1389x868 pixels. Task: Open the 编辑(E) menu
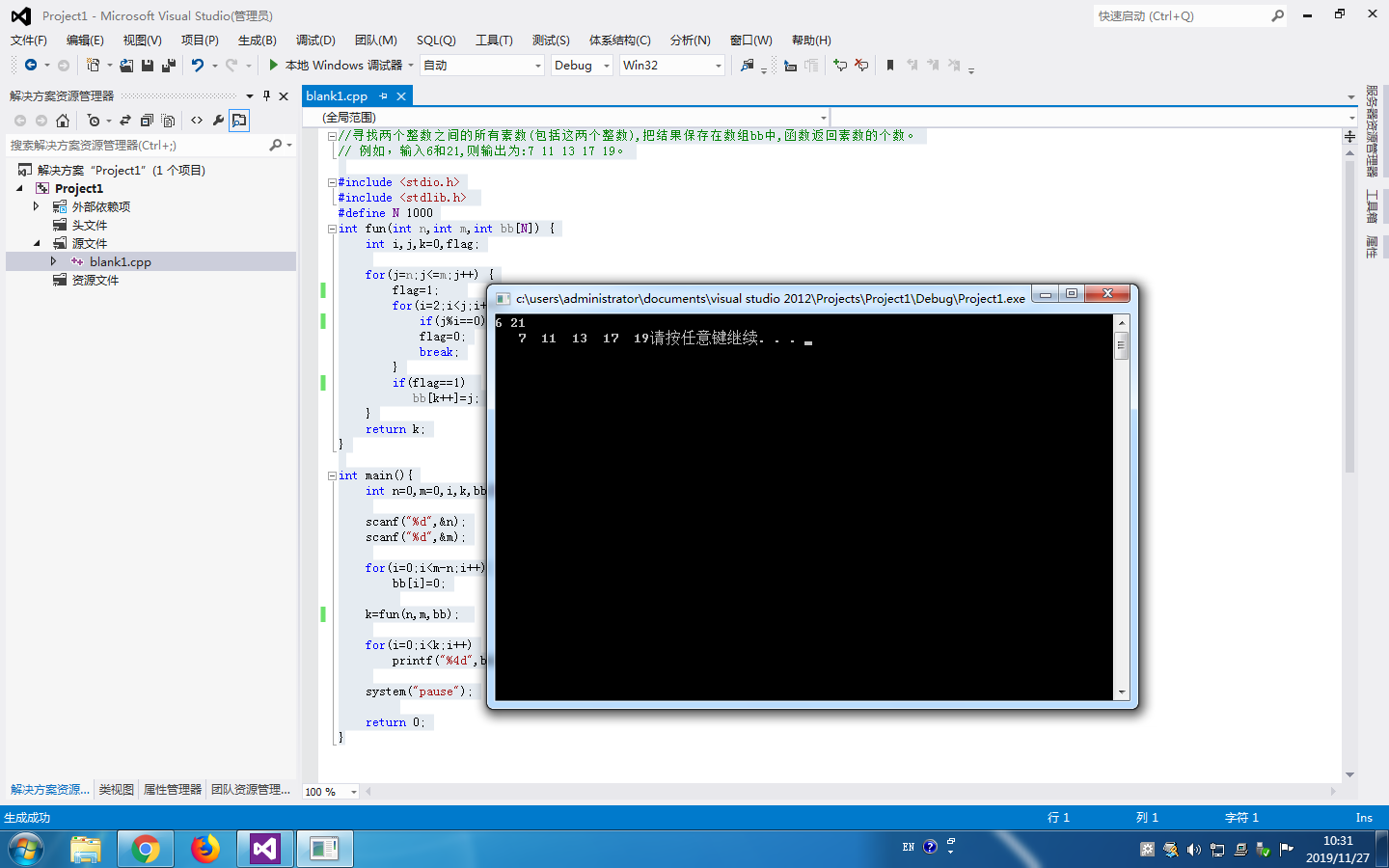pyautogui.click(x=85, y=41)
